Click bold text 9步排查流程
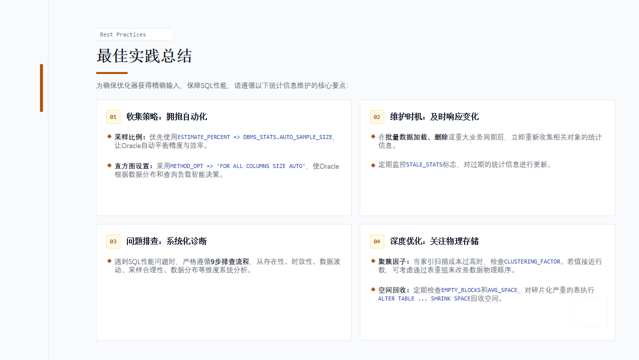Viewport: 639px width, 360px height. click(229, 261)
